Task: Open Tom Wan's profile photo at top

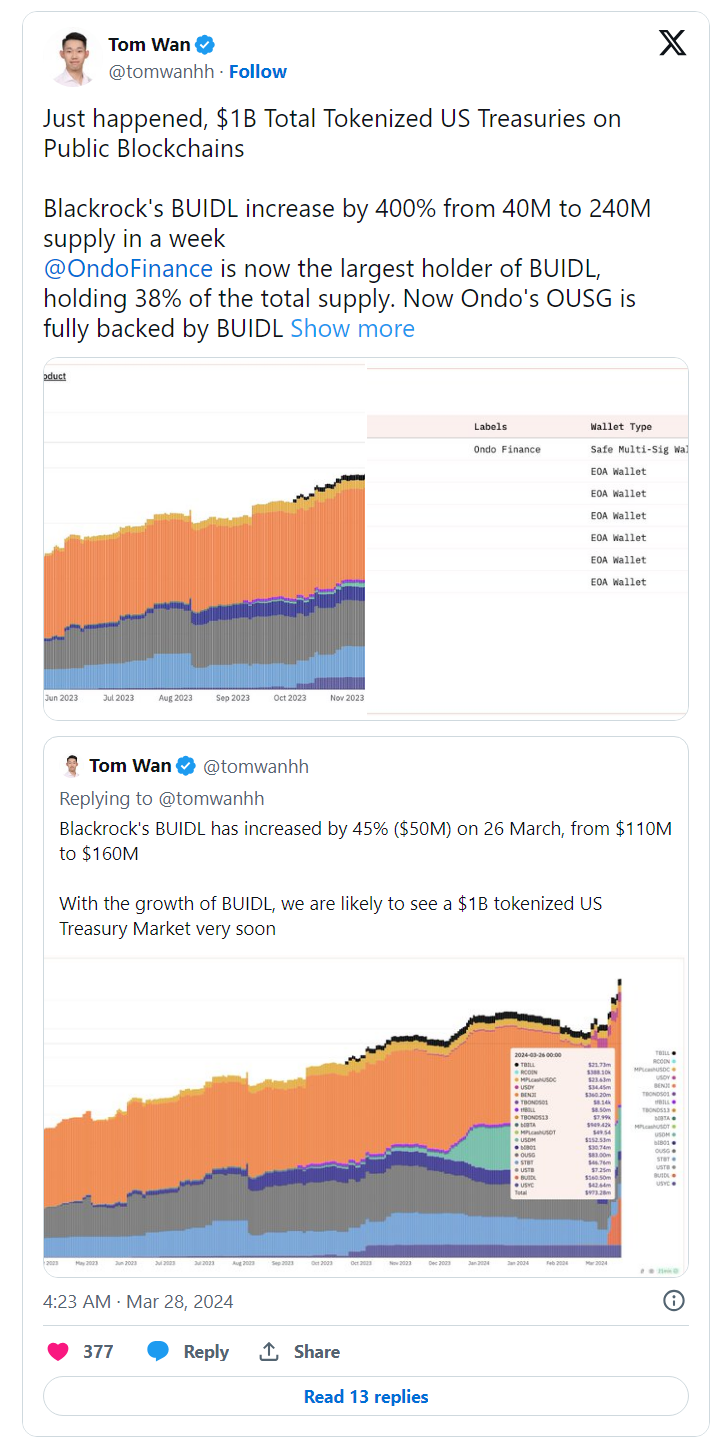Action: click(x=70, y=58)
